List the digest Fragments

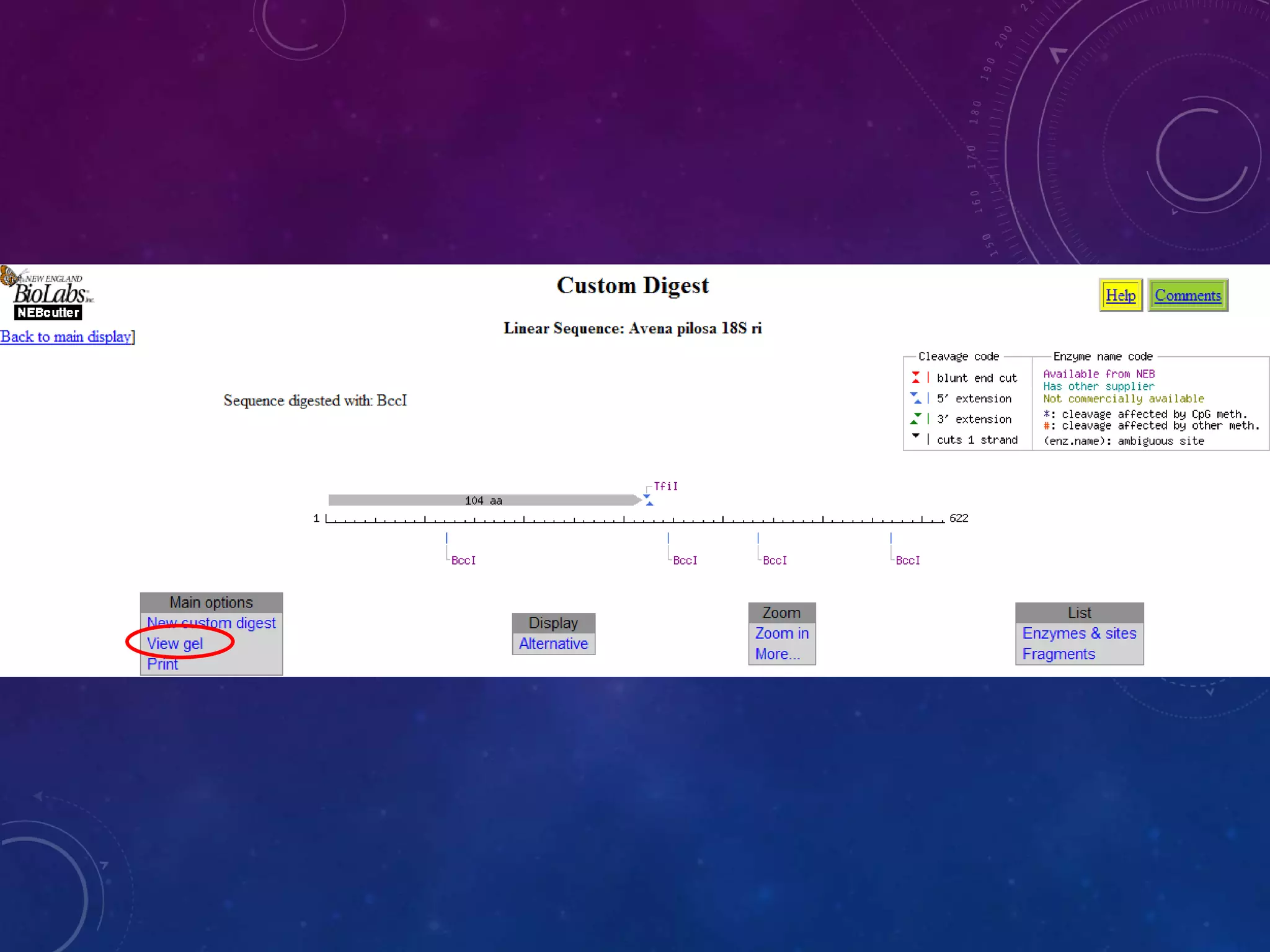coord(1059,654)
